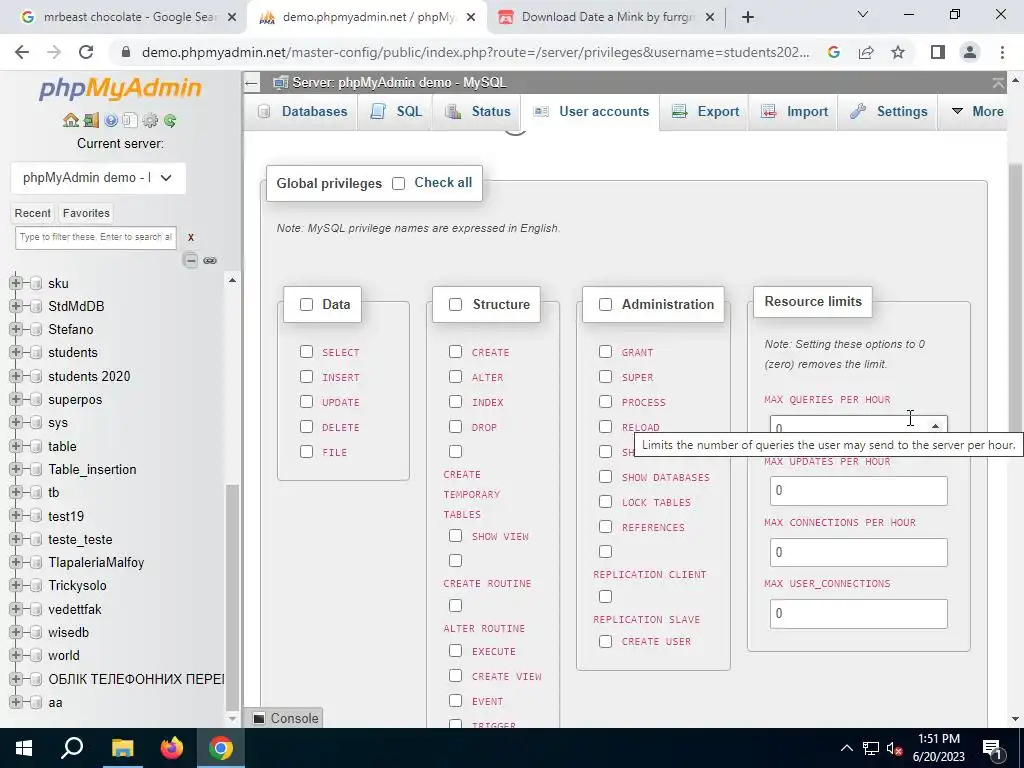
Task: Open the Console bar
Action: pyautogui.click(x=286, y=718)
